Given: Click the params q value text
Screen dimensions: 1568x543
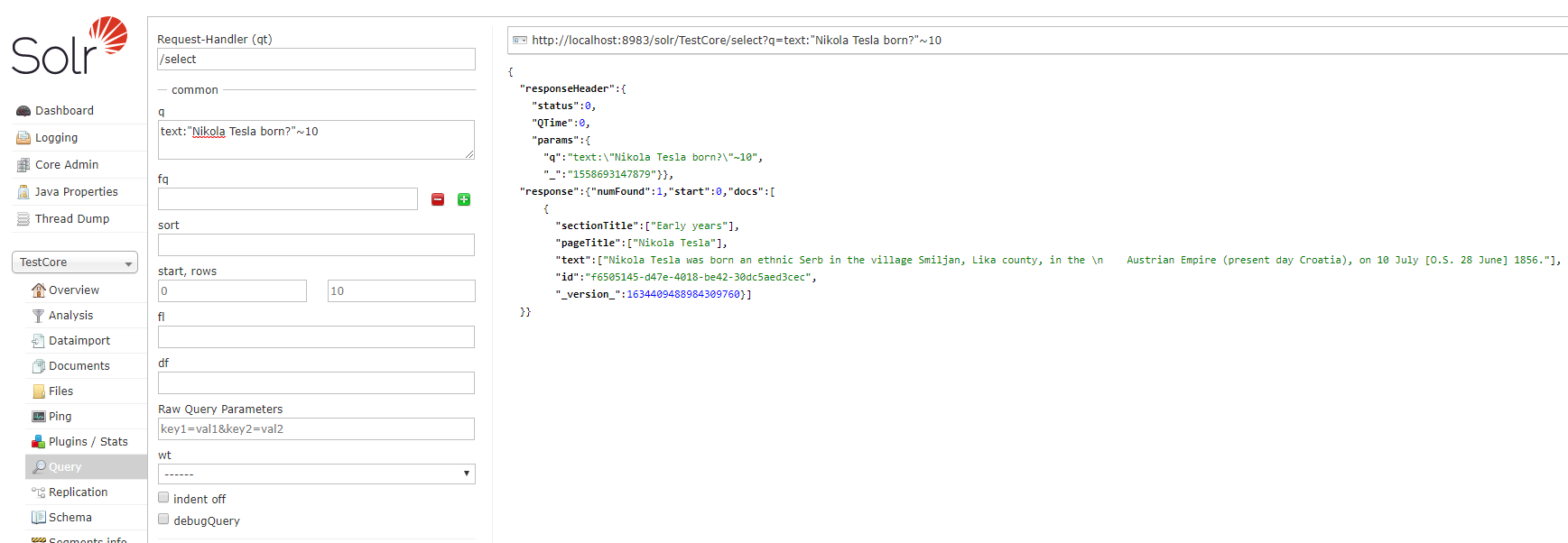Looking at the screenshot, I should click(662, 158).
